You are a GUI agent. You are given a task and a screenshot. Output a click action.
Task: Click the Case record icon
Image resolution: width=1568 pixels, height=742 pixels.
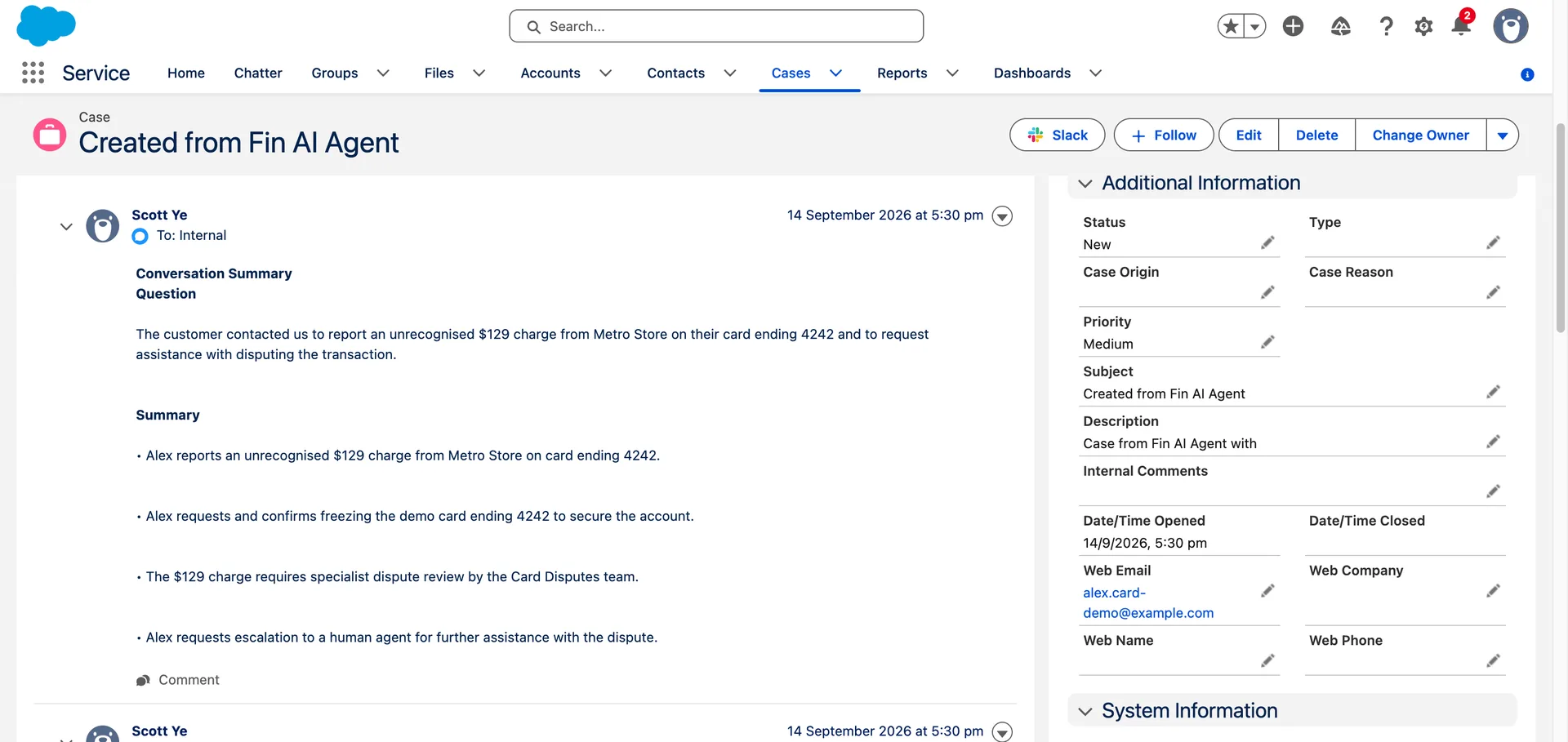(50, 135)
